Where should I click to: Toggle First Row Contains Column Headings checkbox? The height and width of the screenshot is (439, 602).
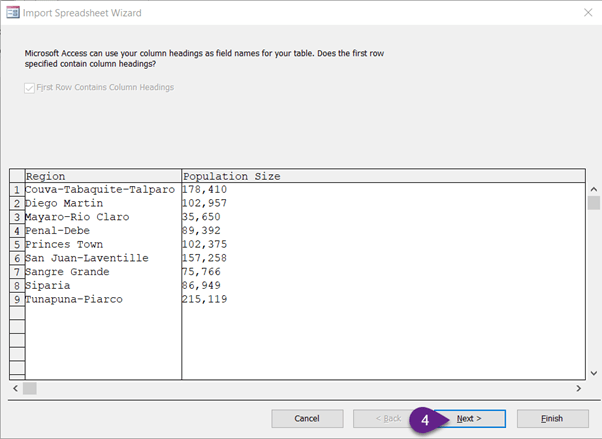(x=30, y=88)
